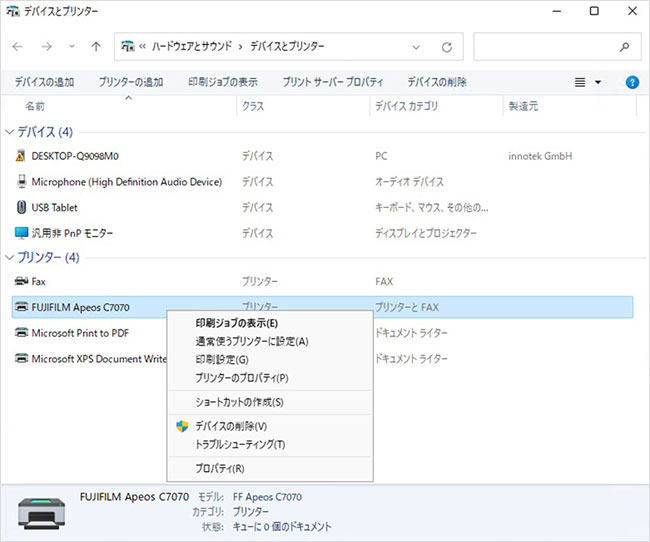Choose デバイスの削除(V) in context menu
This screenshot has width=650, height=542.
pos(230,426)
